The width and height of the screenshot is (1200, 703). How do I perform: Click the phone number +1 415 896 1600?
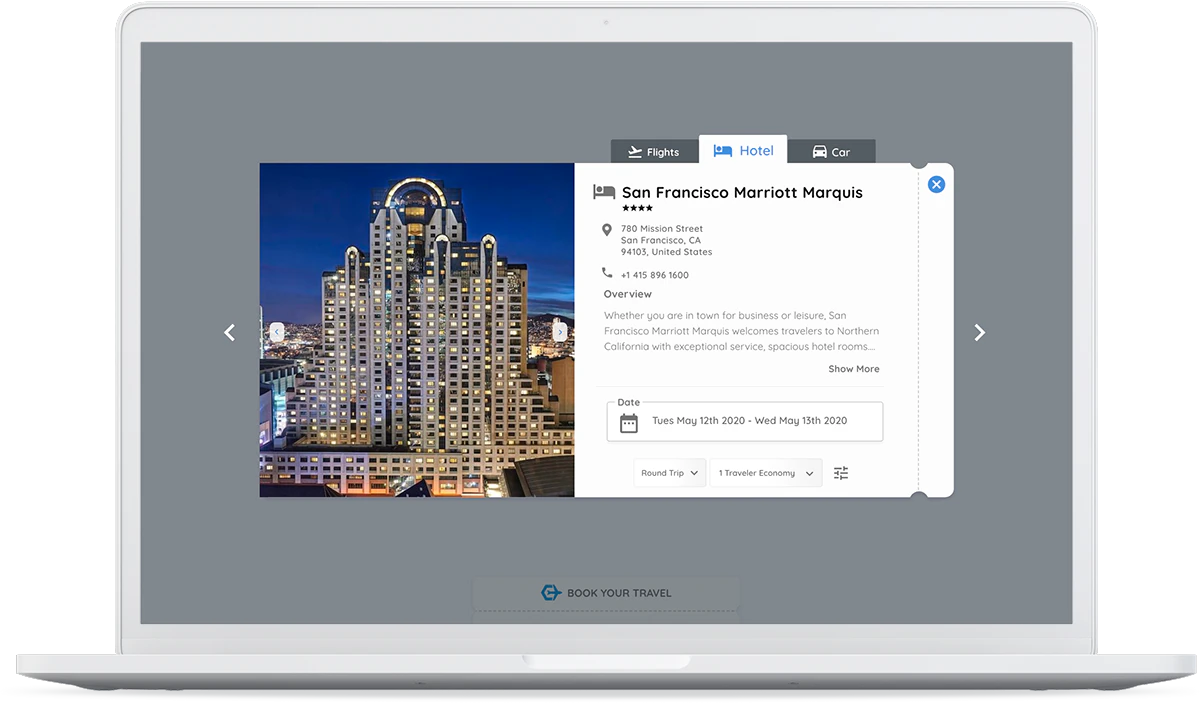pos(655,275)
